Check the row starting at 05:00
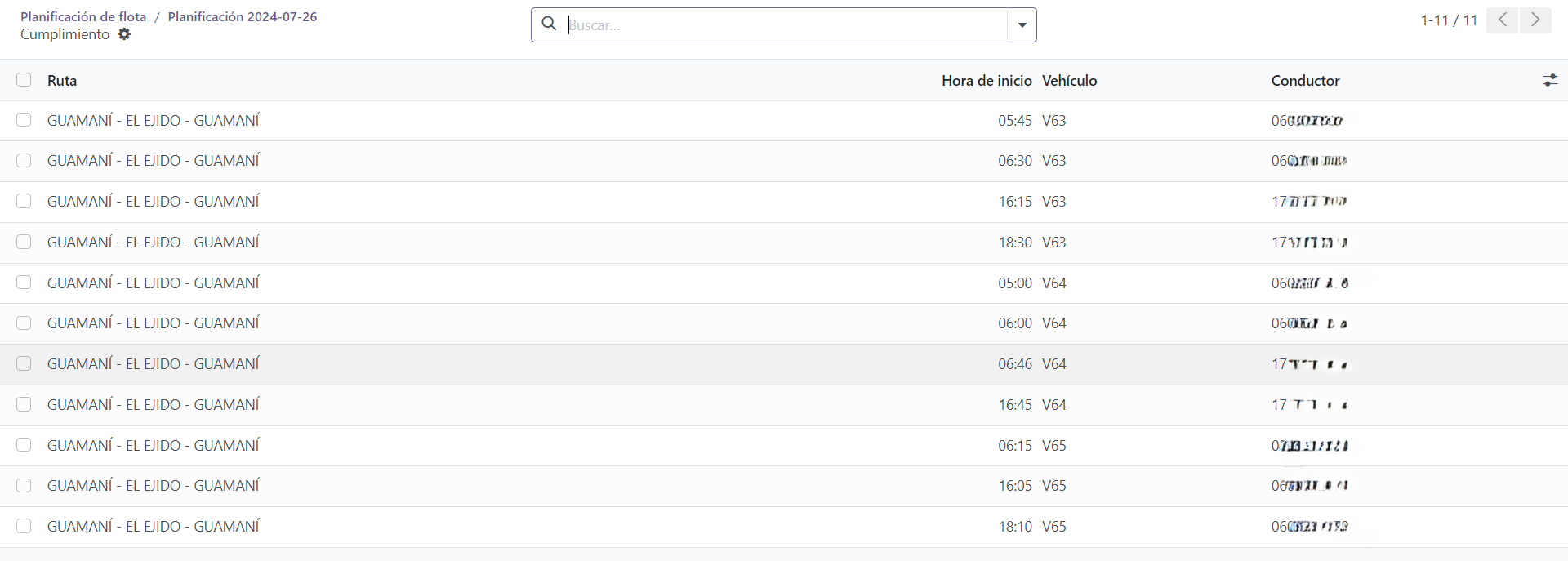 click(24, 283)
